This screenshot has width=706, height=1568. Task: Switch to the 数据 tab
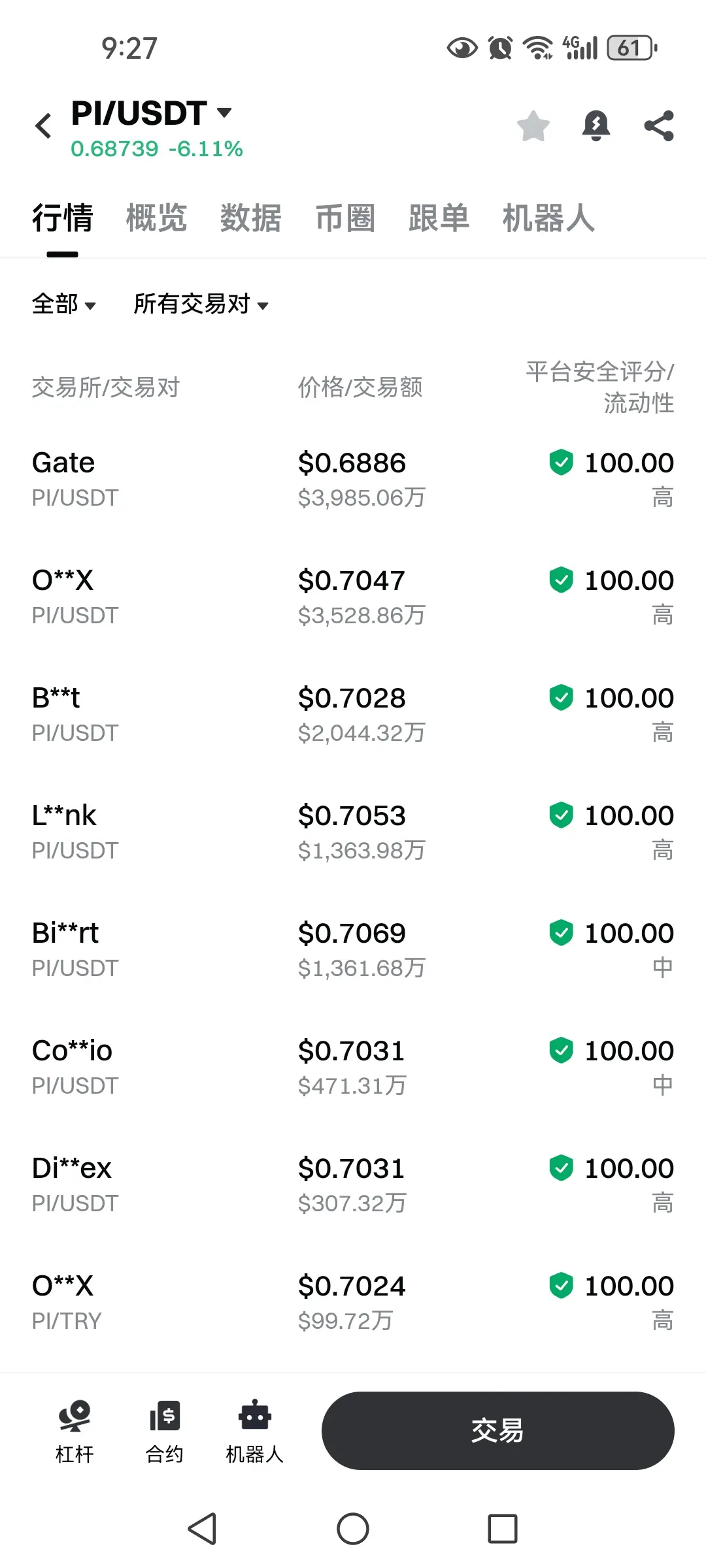click(250, 218)
